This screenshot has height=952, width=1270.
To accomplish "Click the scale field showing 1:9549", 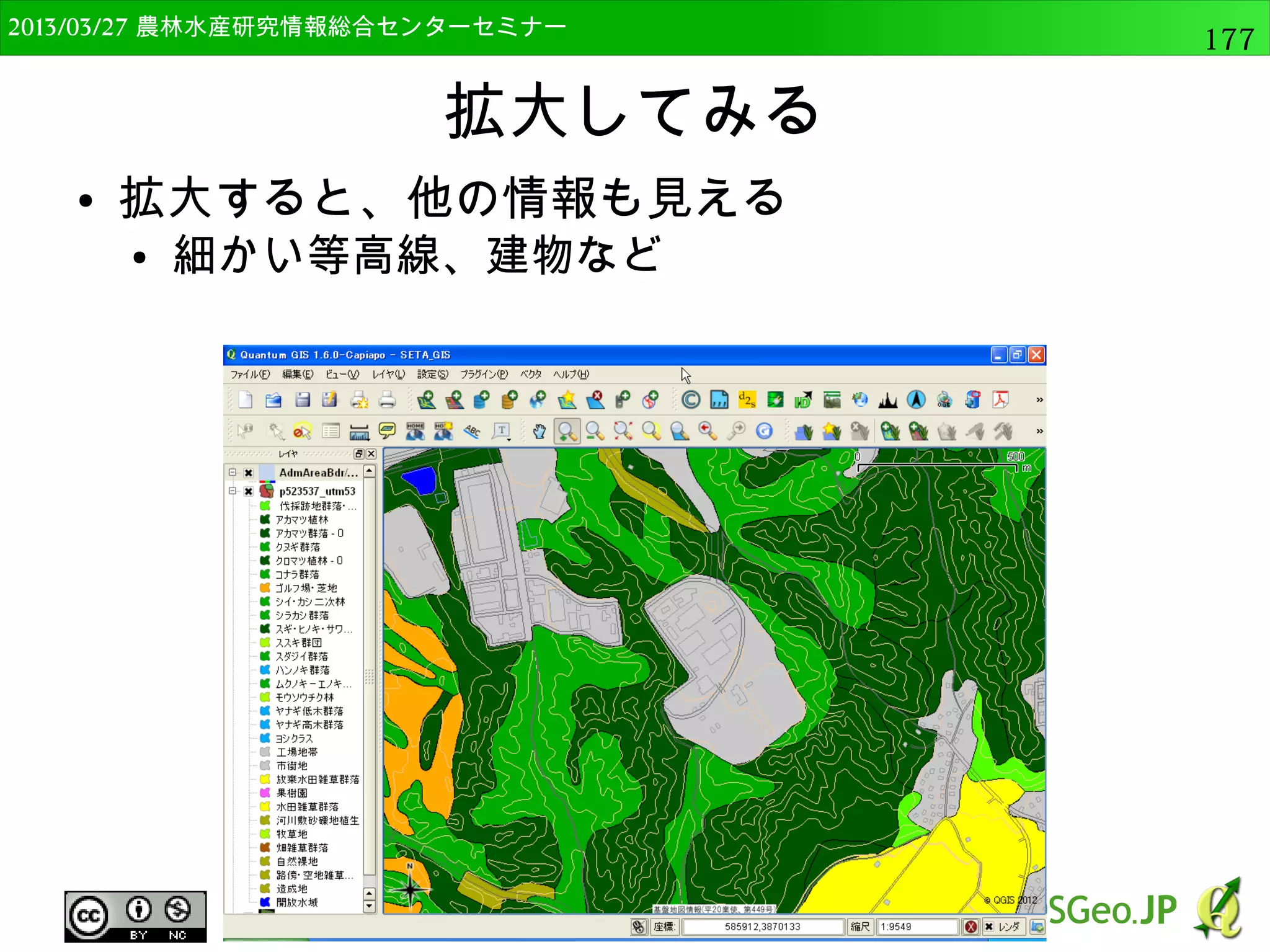I will (x=918, y=927).
